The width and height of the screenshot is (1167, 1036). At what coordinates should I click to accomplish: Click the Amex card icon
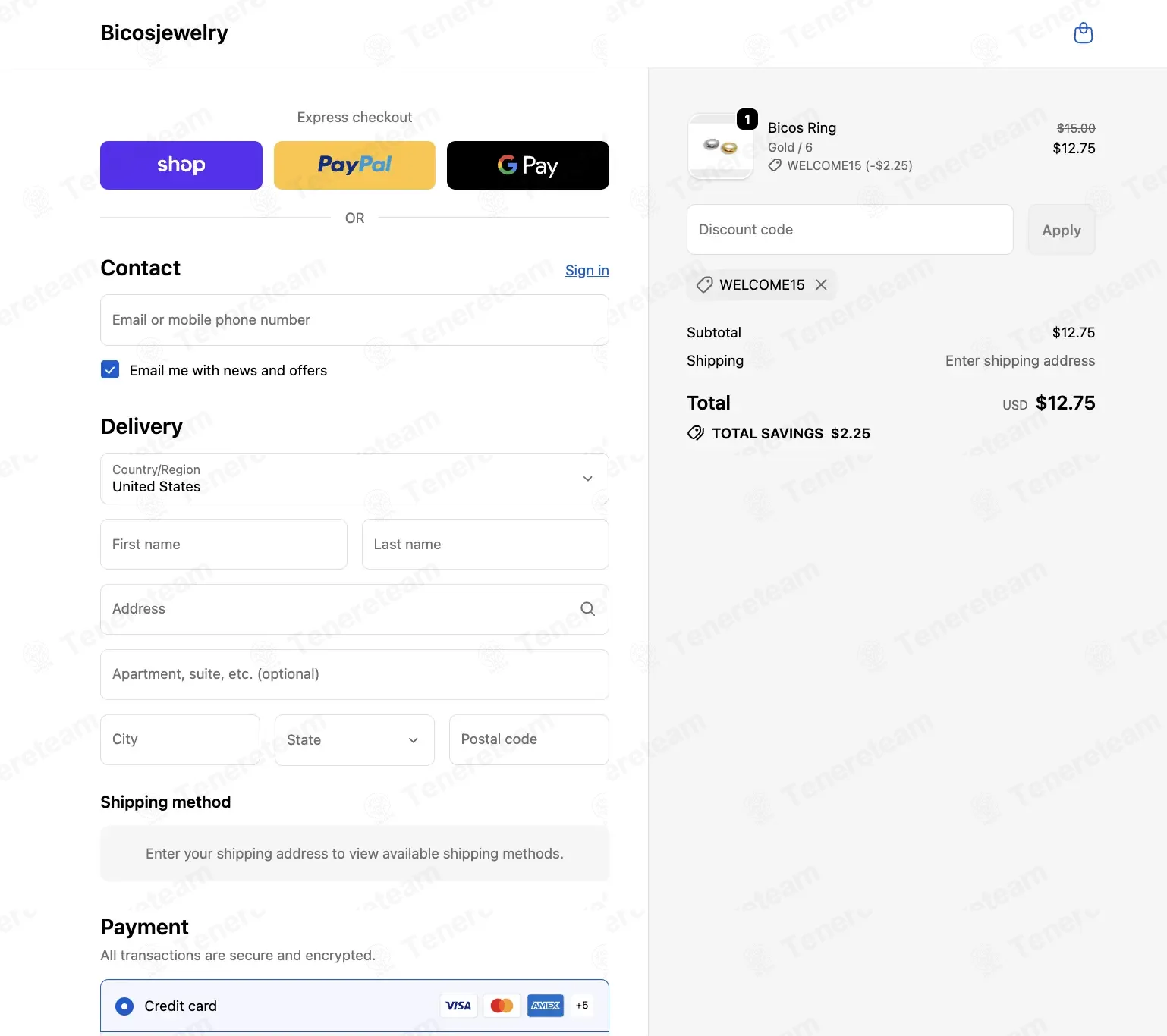point(546,1006)
